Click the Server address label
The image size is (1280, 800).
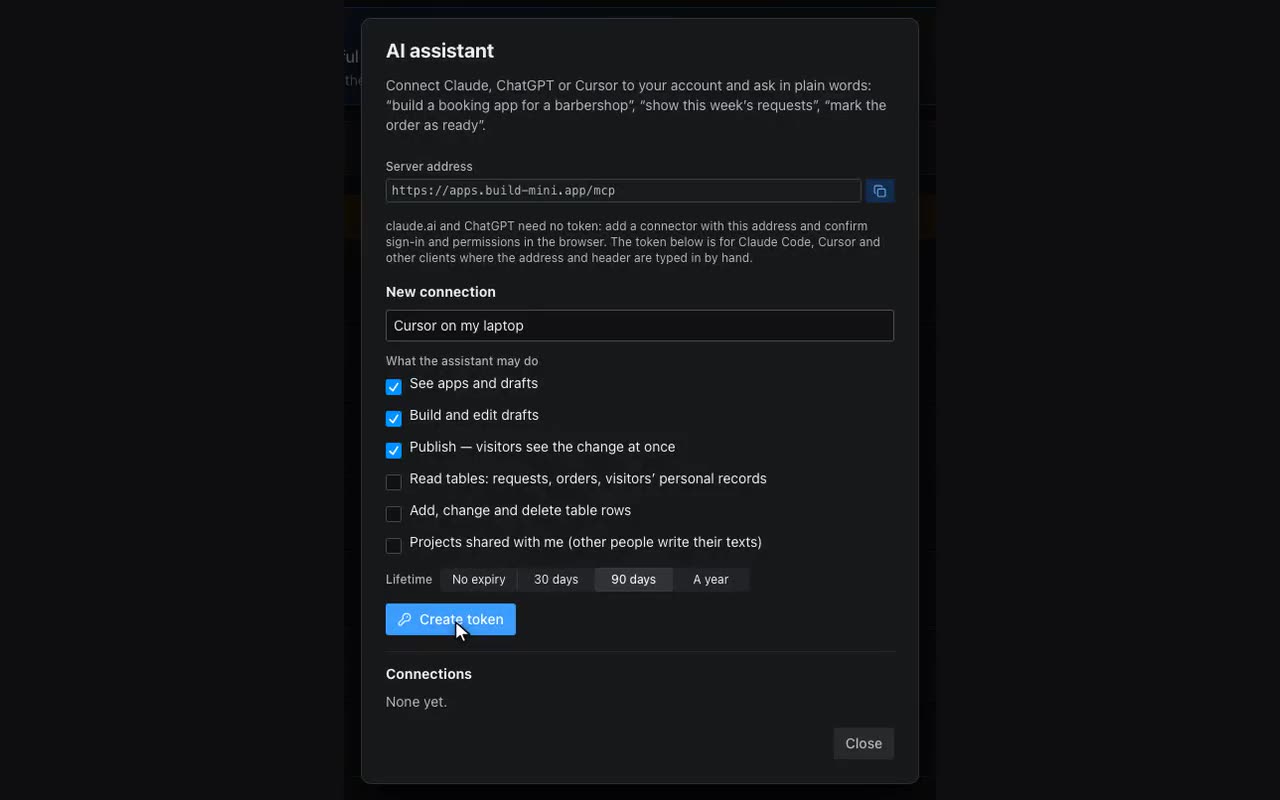429,167
